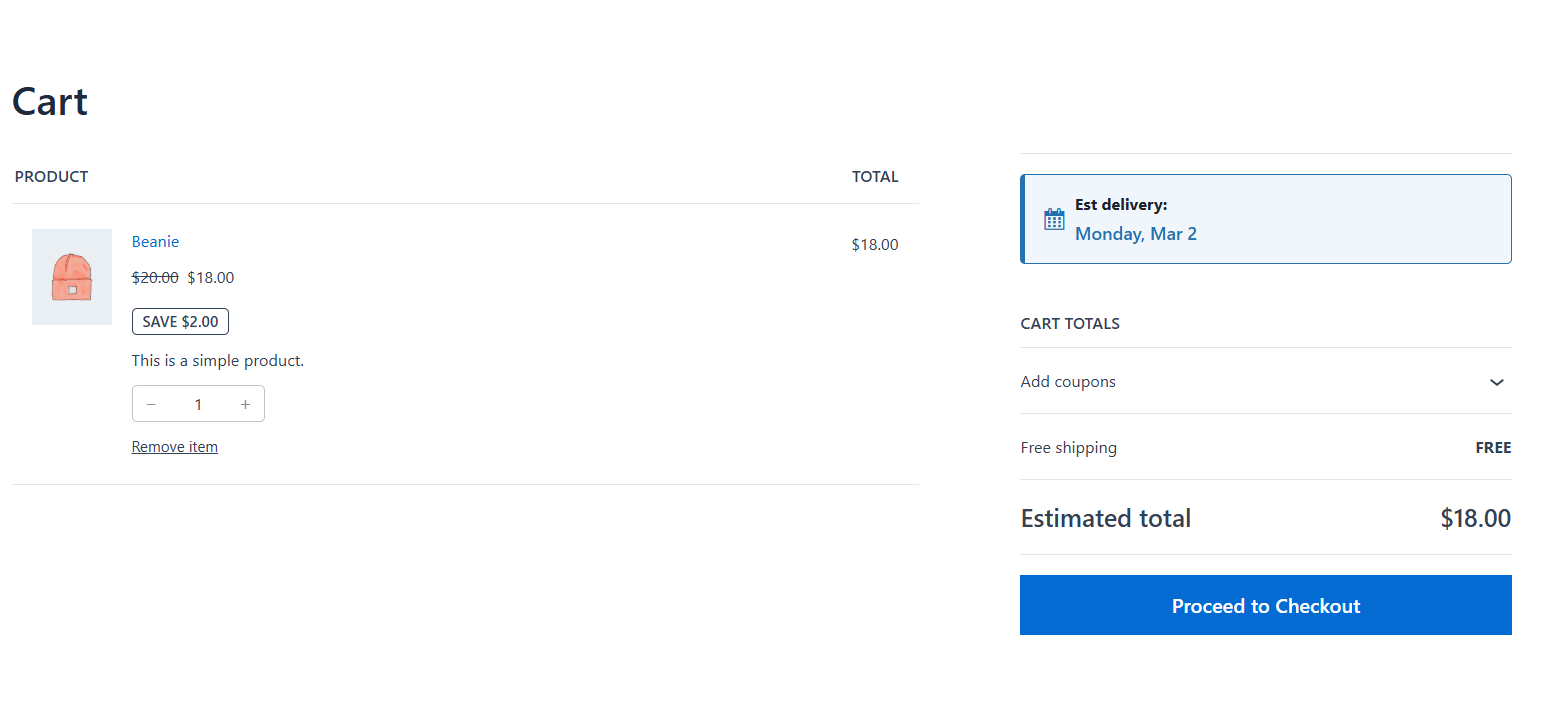Click the crossed-out $20.00 price
1551x708 pixels.
(155, 278)
